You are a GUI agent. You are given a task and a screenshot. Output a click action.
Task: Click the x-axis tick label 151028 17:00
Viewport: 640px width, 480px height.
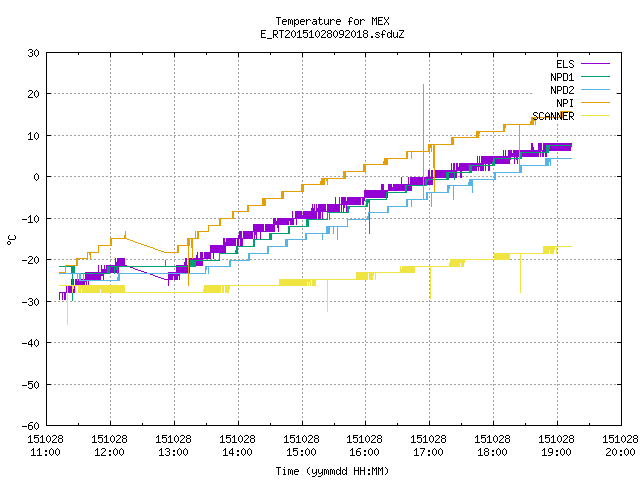click(x=429, y=446)
